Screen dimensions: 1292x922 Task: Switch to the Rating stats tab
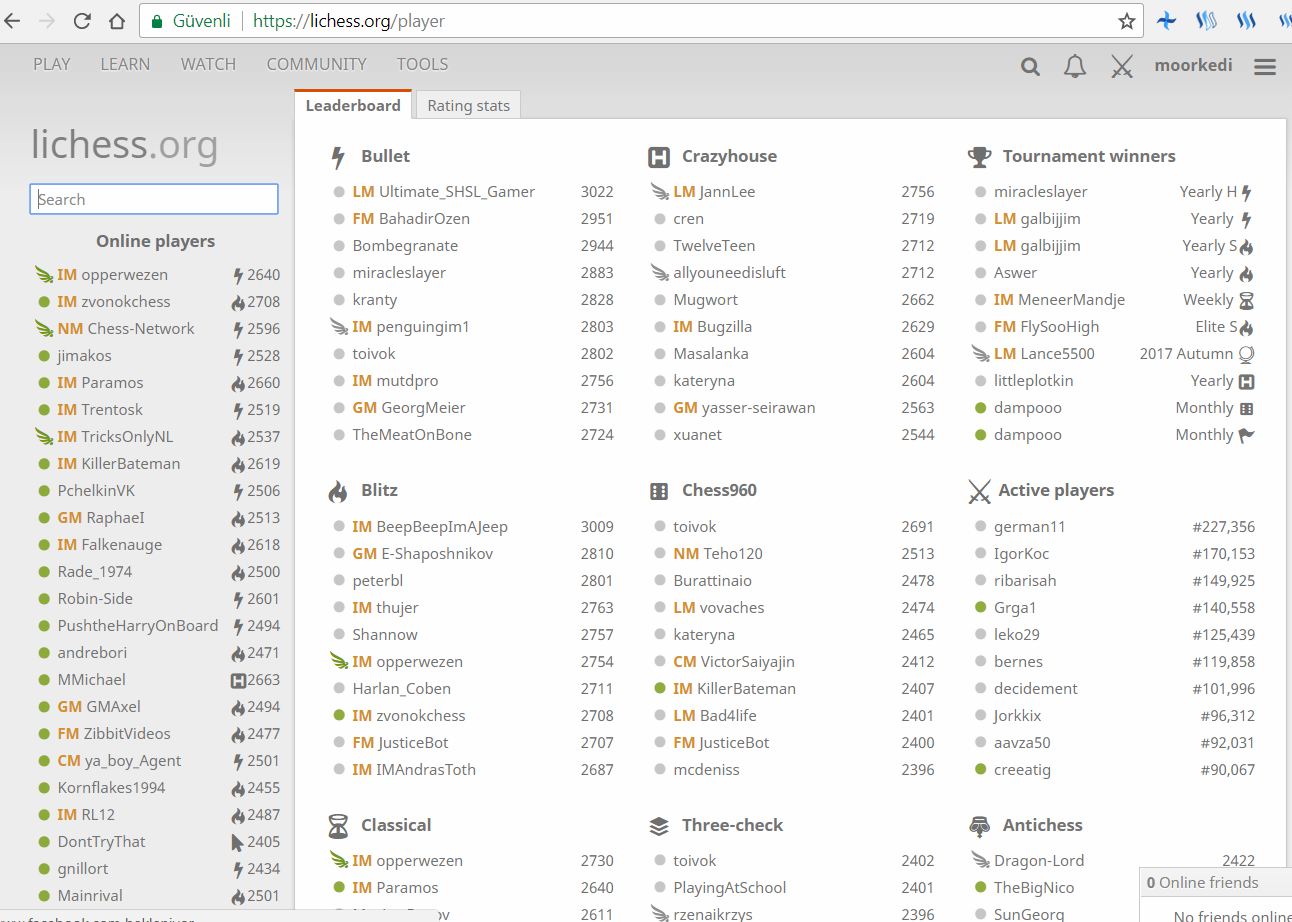(468, 106)
